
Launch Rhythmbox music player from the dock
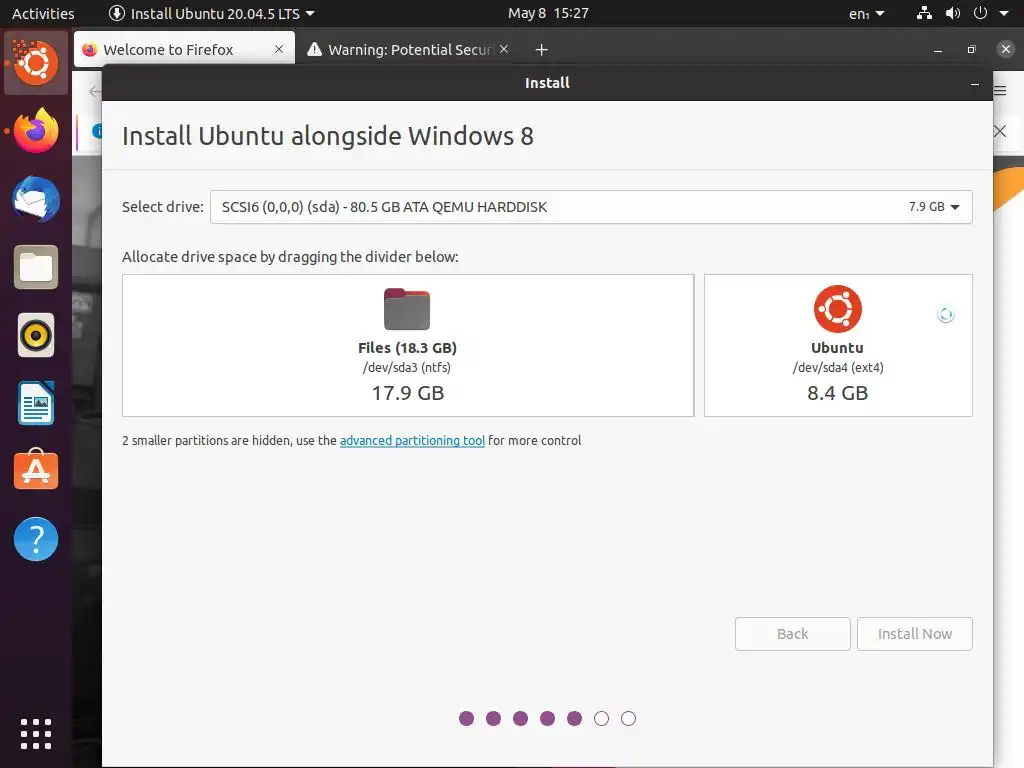click(36, 336)
